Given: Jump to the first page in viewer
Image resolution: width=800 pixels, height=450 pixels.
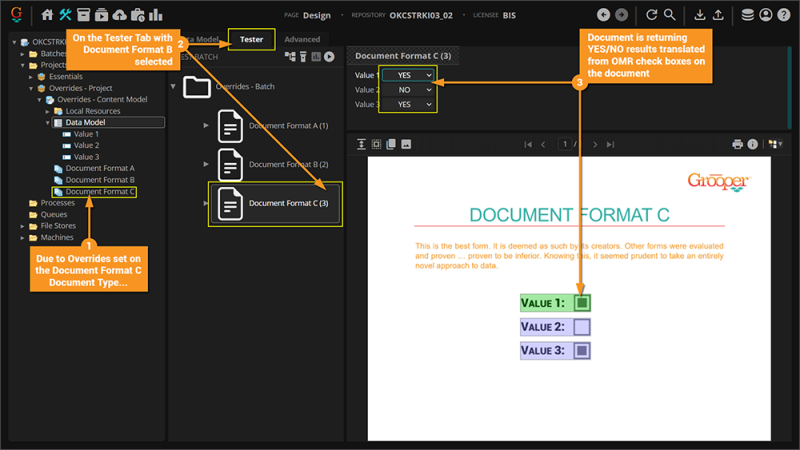Looking at the screenshot, I should click(528, 144).
